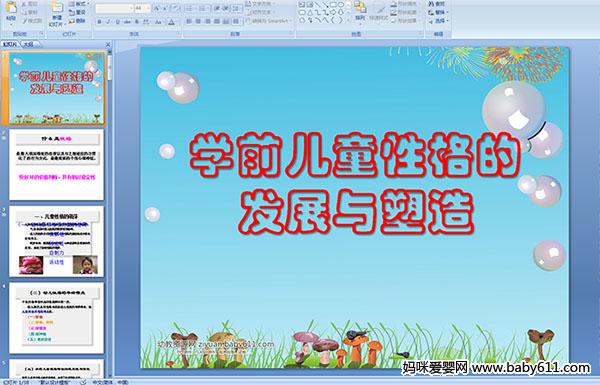Screen dimensions: 600x385
Task: Click the Delete slide icon
Action: pyautogui.click(x=72, y=21)
